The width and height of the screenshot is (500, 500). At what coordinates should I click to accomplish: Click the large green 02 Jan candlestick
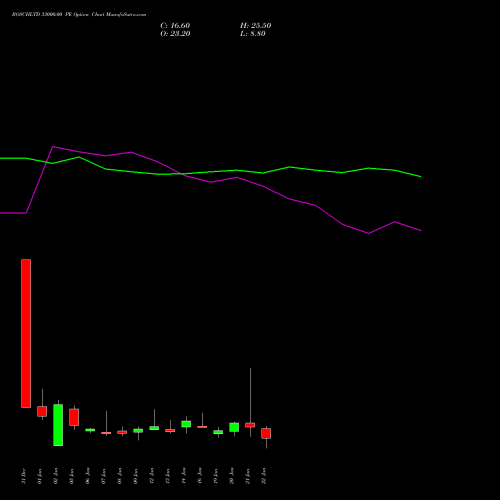coord(58,425)
